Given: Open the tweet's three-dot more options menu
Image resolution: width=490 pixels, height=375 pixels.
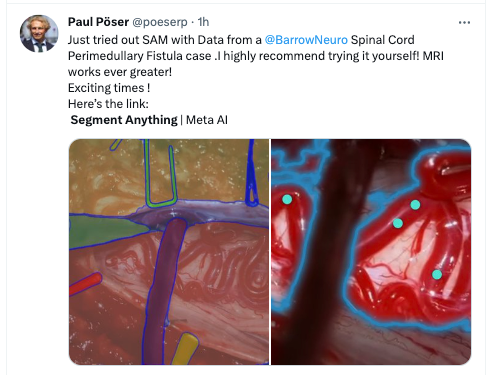Looking at the screenshot, I should [464, 23].
